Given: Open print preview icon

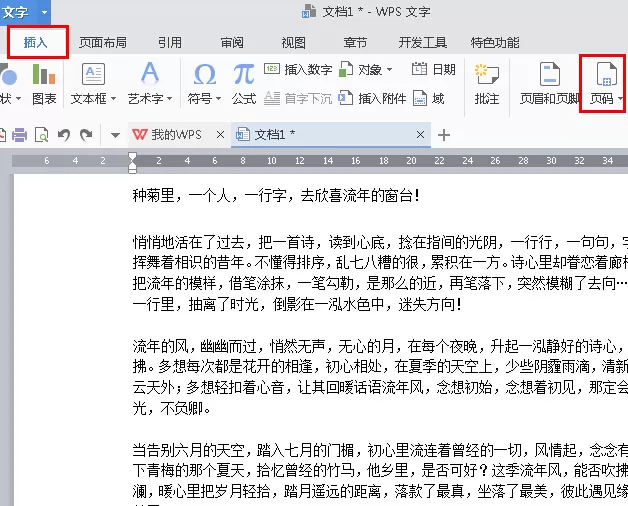Looking at the screenshot, I should click(x=41, y=135).
